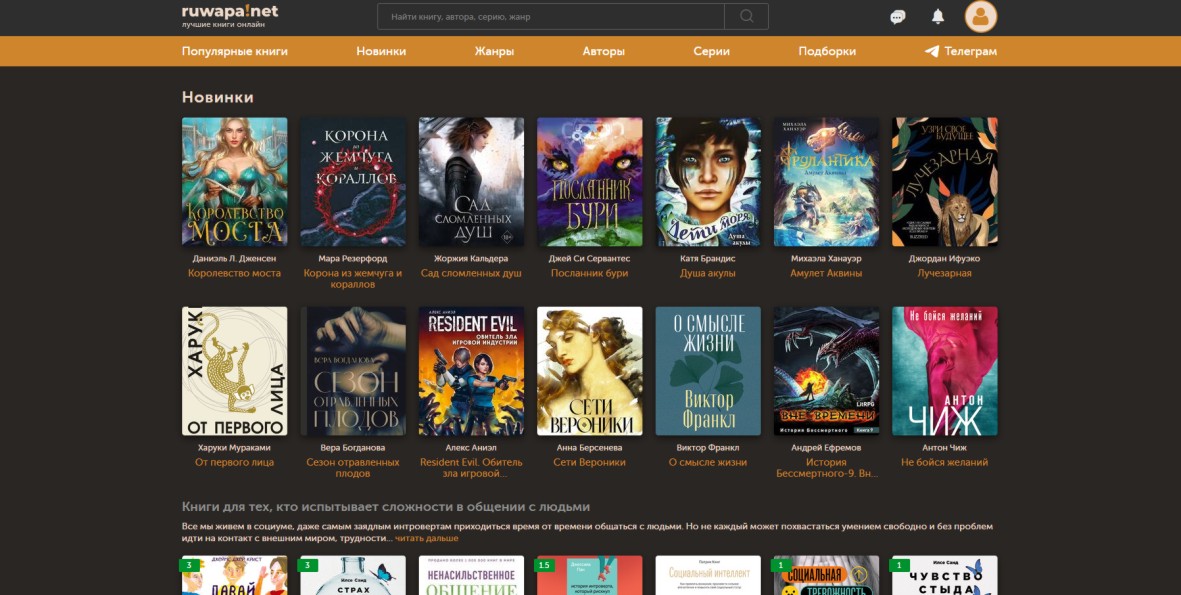
Task: Open the Сад сломленных душ title link
Action: tap(471, 273)
